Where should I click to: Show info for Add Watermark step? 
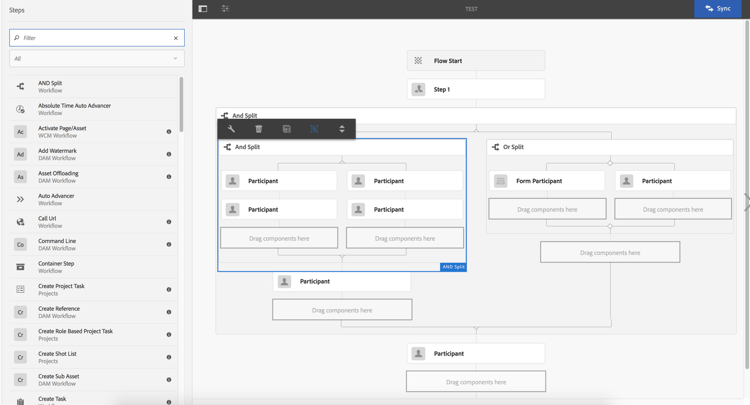[169, 154]
